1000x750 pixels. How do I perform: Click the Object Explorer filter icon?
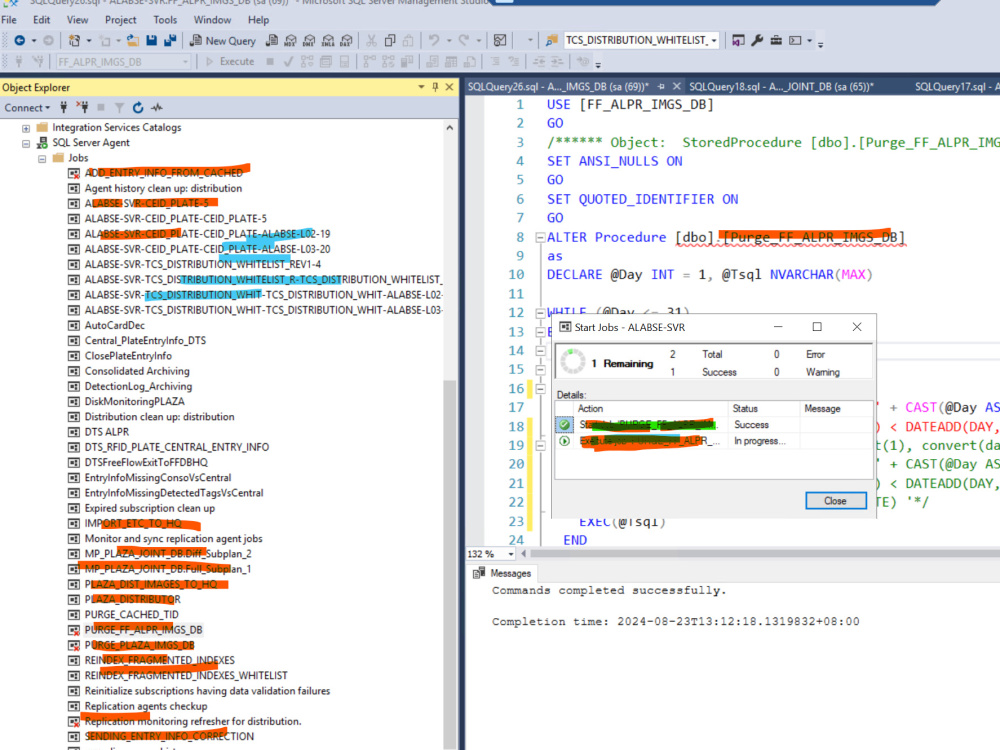119,107
